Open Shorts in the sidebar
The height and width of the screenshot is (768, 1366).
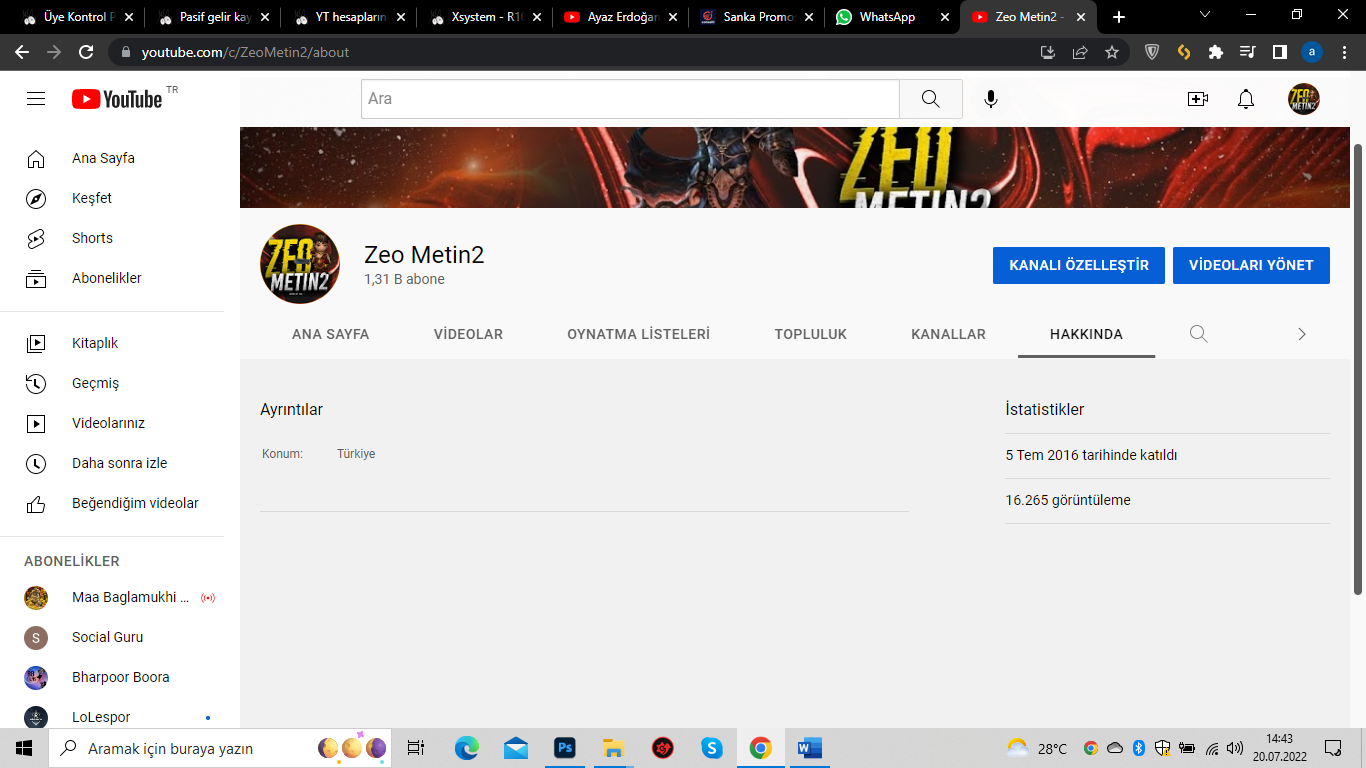(120, 238)
